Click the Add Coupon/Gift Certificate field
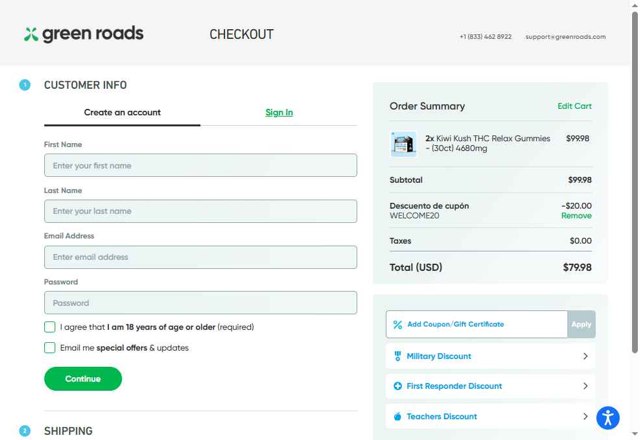 (476, 324)
